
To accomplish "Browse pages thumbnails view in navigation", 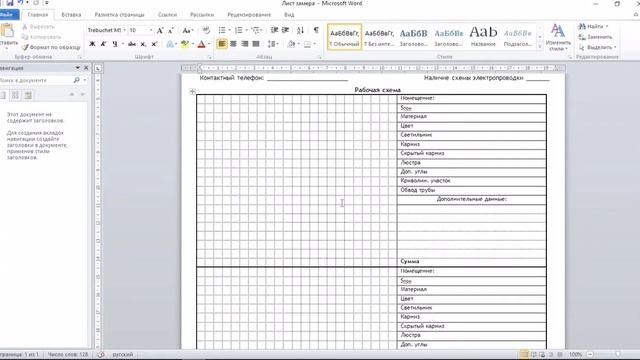I will pyautogui.click(x=15, y=95).
